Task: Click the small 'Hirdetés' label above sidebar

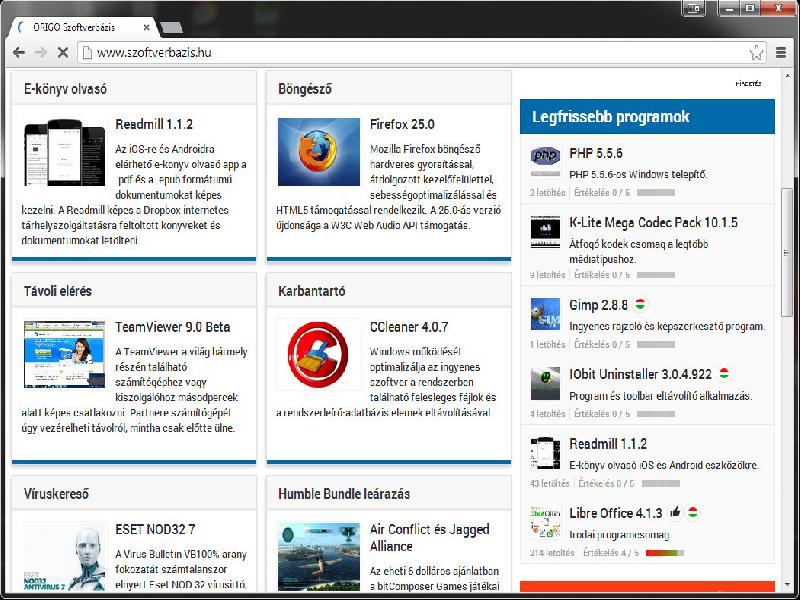Action: coord(748,84)
